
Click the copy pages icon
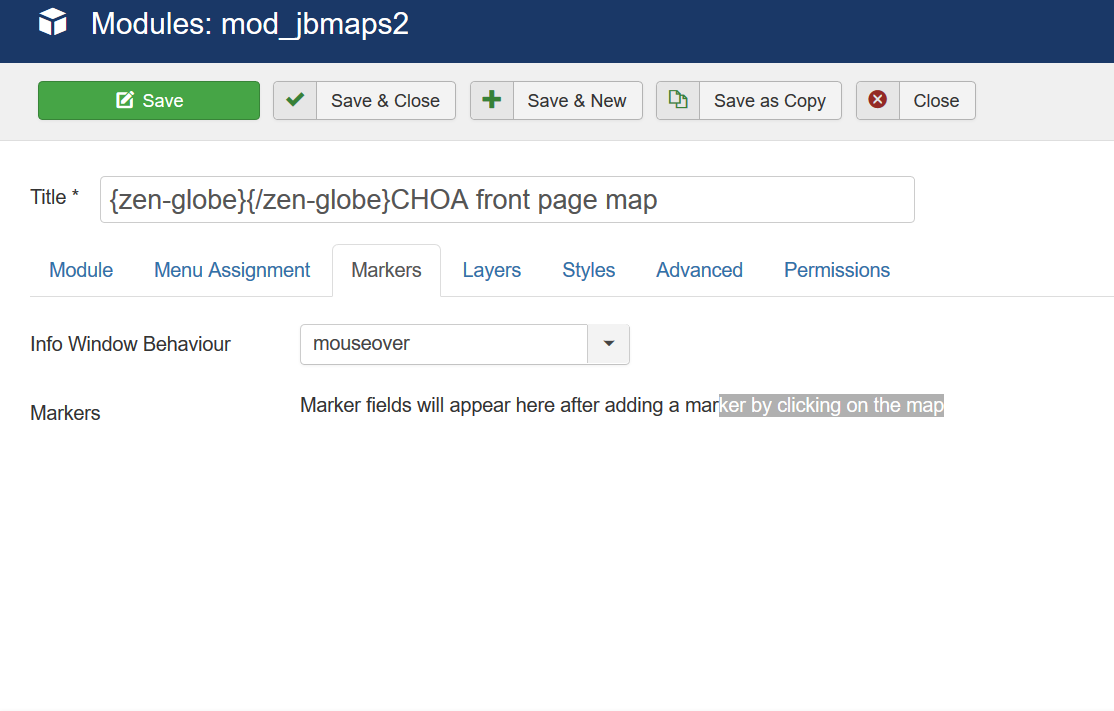(678, 100)
